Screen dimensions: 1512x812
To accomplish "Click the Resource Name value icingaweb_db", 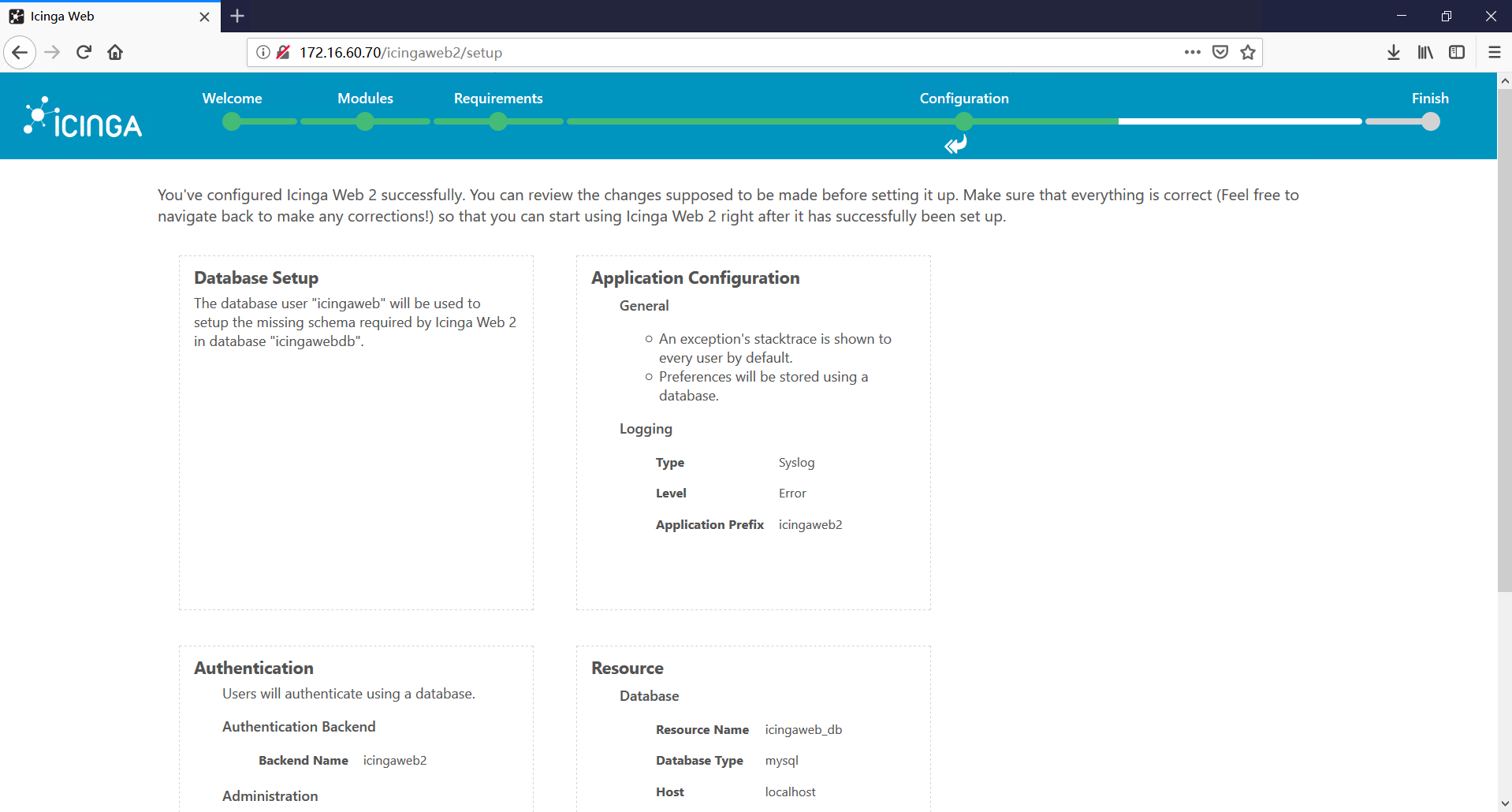I will (803, 730).
